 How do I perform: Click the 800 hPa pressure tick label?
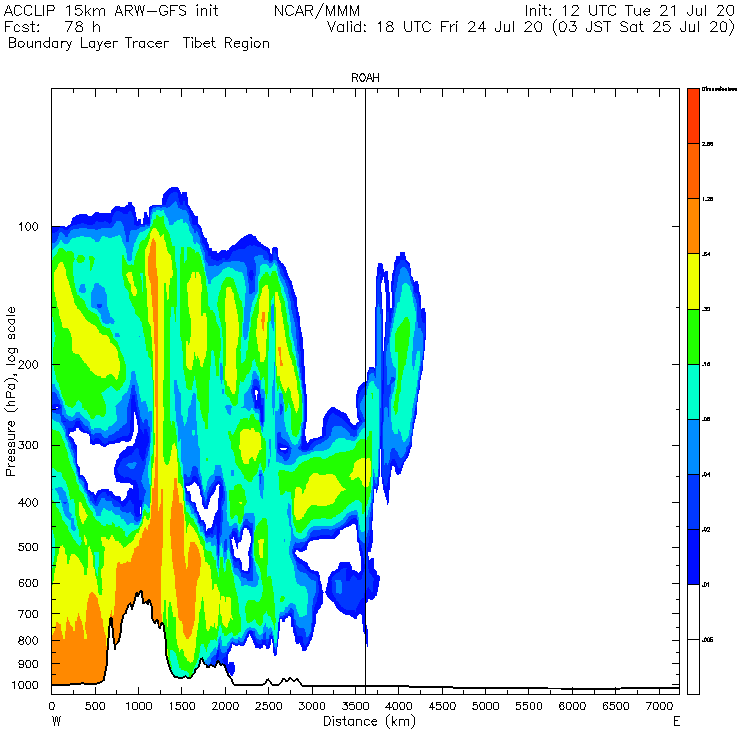click(28, 640)
